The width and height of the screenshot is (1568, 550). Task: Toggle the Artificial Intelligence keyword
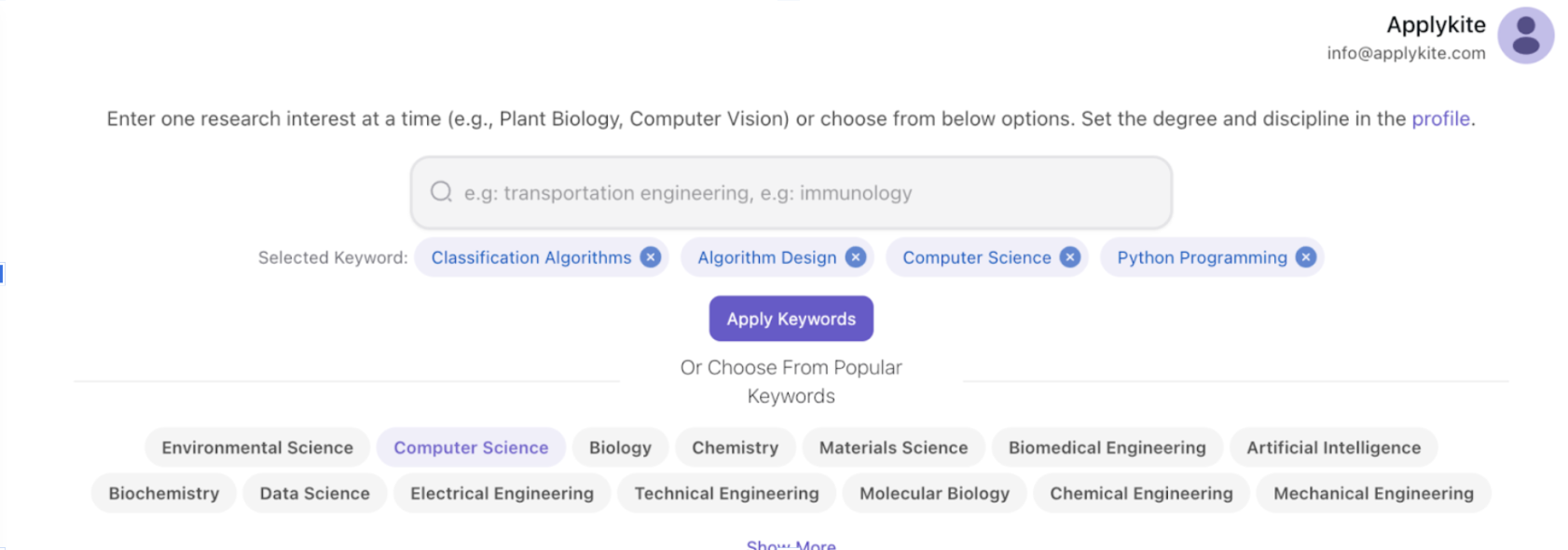[1333, 447]
